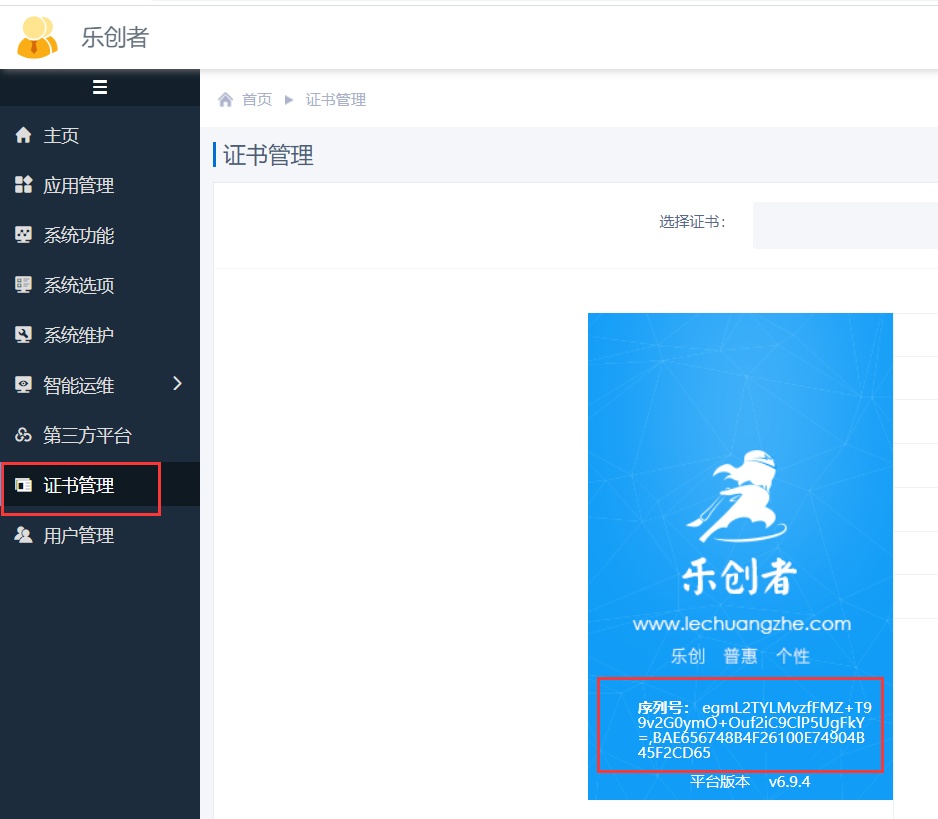Viewport: 938px width, 819px height.
Task: Click the 用户管理 users icon
Action: (24, 535)
